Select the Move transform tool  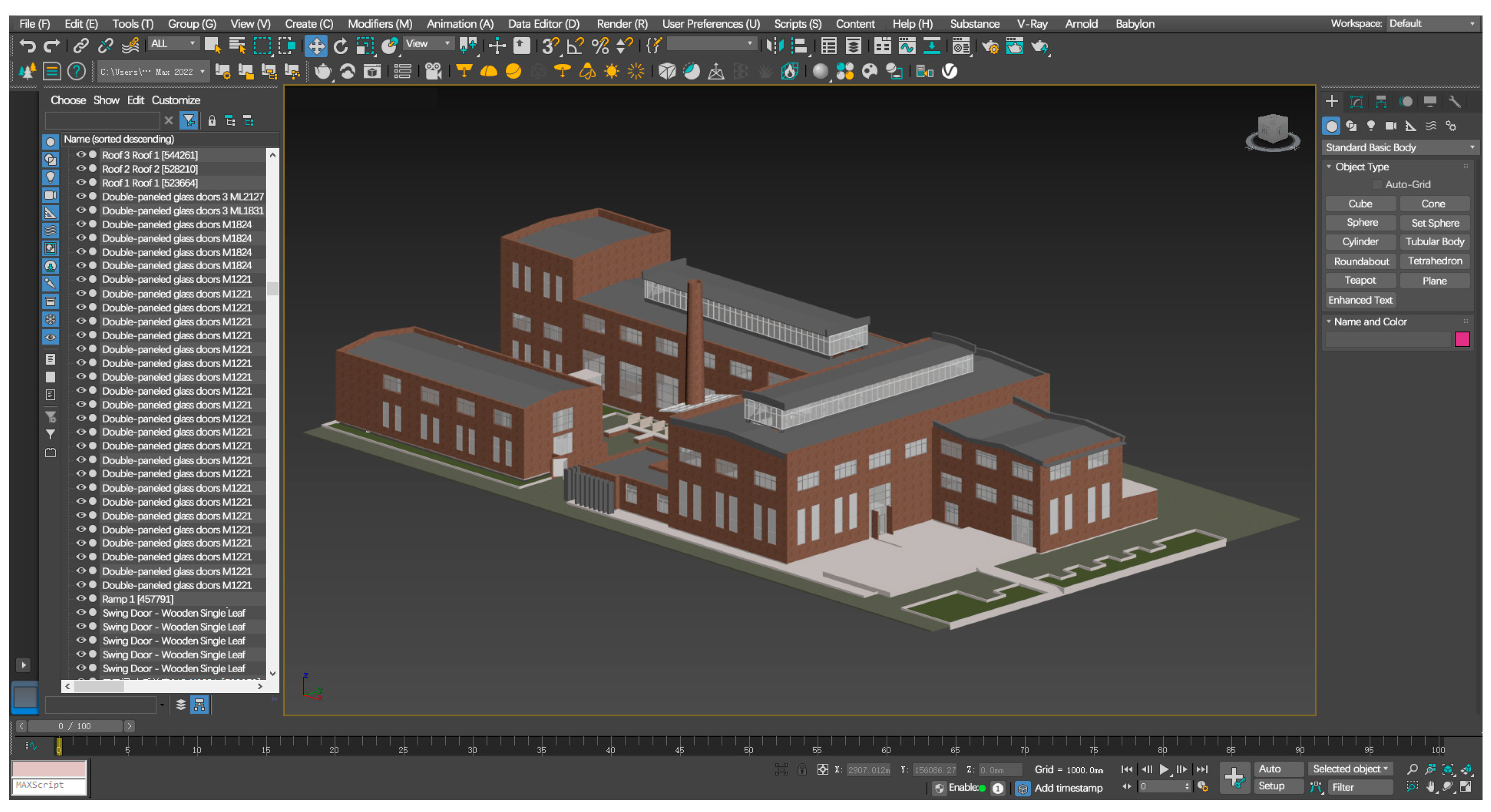(316, 46)
